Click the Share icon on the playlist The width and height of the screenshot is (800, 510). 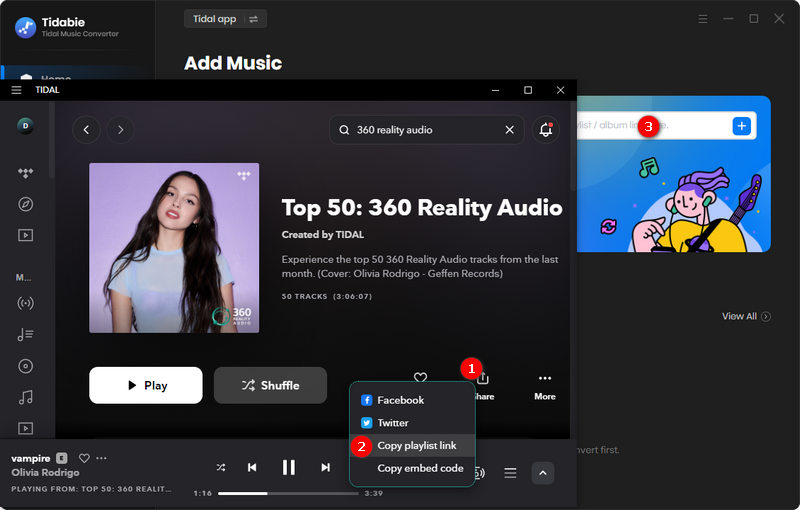click(x=483, y=378)
